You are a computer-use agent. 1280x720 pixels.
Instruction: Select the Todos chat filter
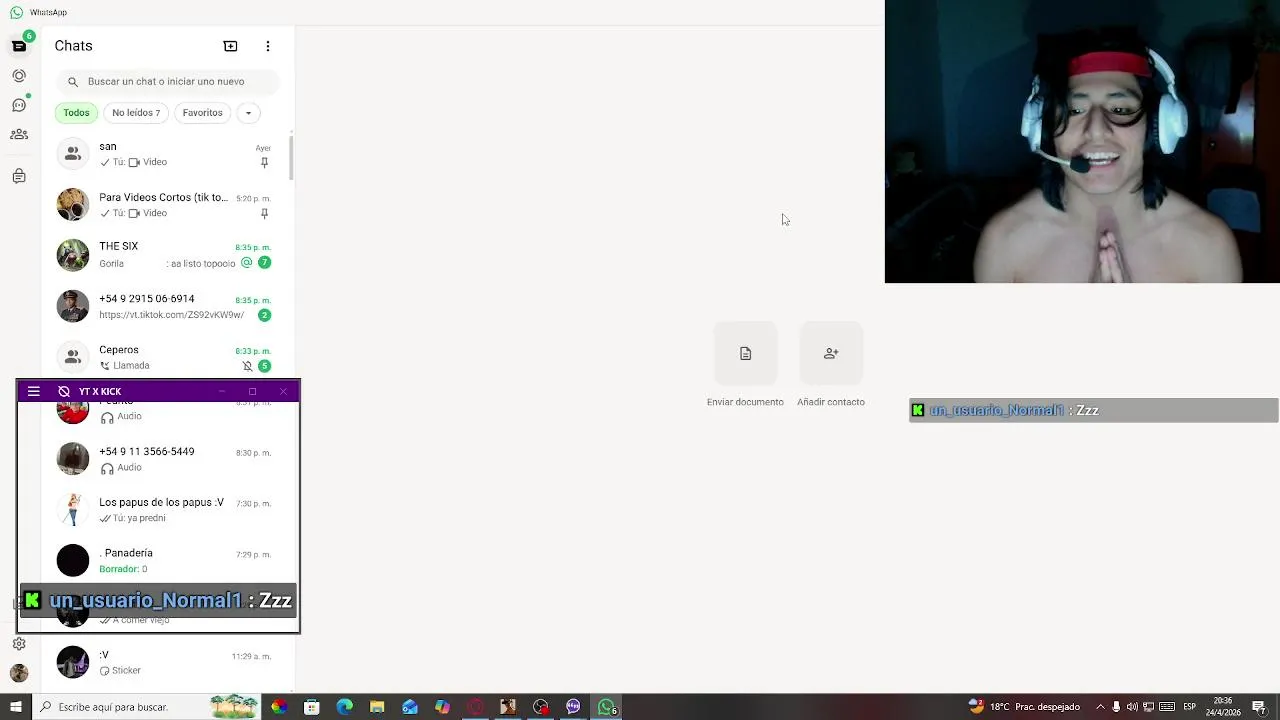(x=76, y=113)
